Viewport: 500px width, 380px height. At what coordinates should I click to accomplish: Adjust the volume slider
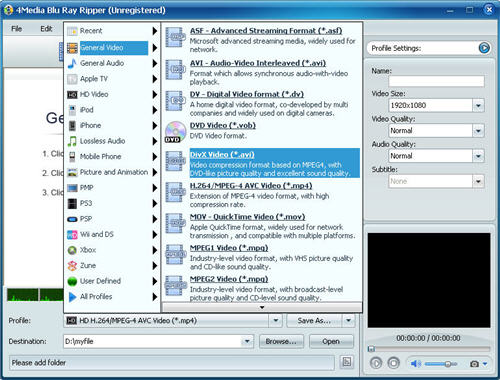pyautogui.click(x=440, y=364)
